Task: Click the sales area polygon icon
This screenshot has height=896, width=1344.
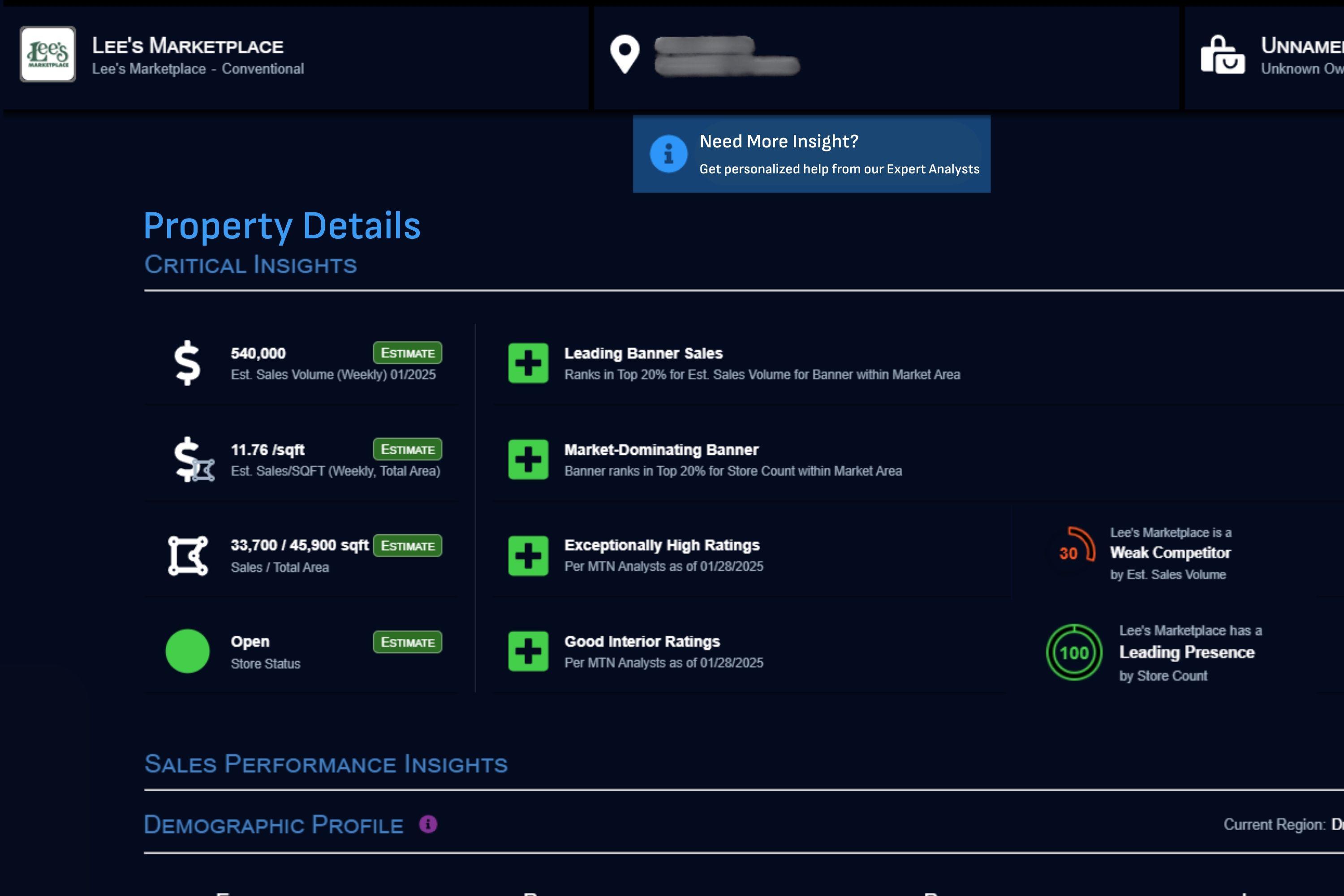Action: 188,556
